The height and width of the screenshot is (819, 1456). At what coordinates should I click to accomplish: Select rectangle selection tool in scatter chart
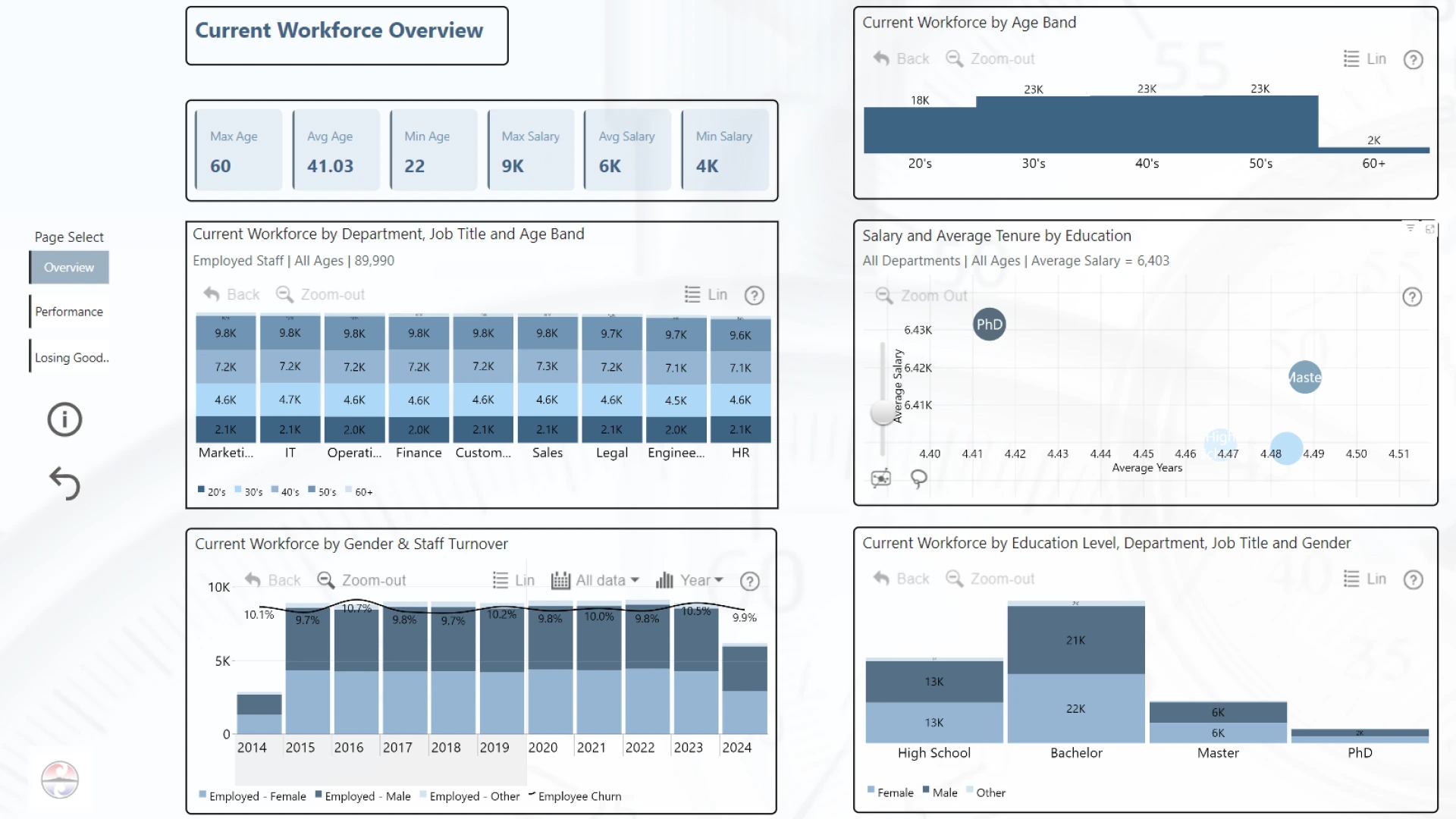(x=881, y=478)
